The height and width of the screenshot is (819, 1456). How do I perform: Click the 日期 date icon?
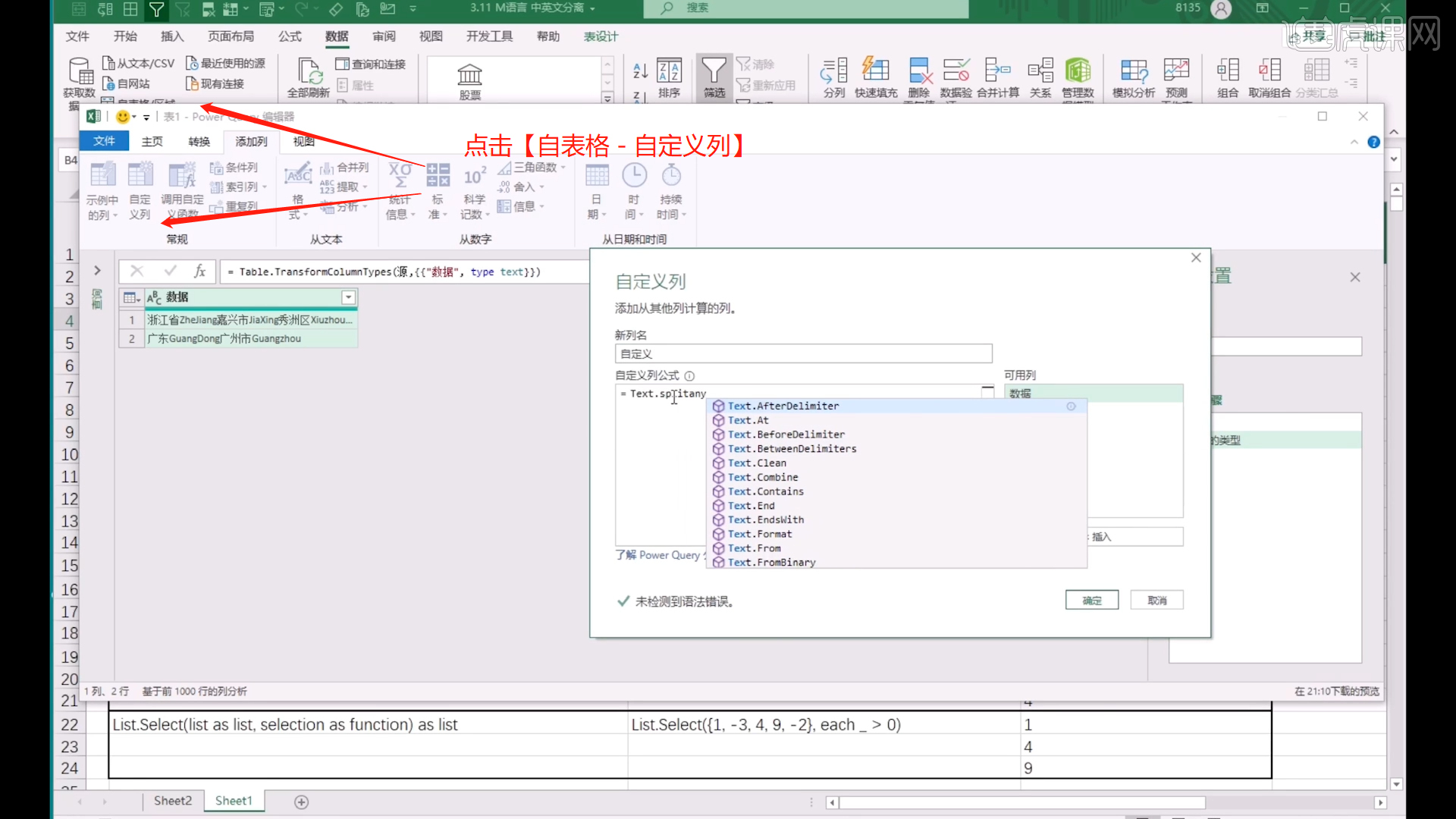[597, 176]
